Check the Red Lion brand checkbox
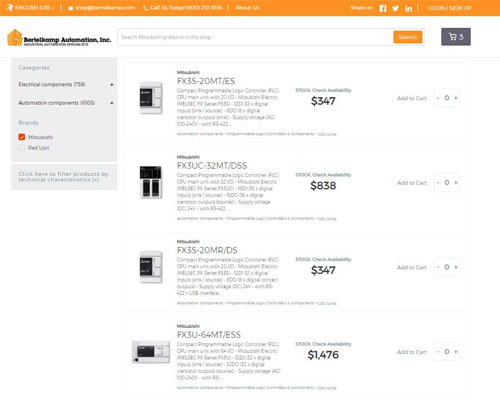500x400 pixels. click(22, 148)
